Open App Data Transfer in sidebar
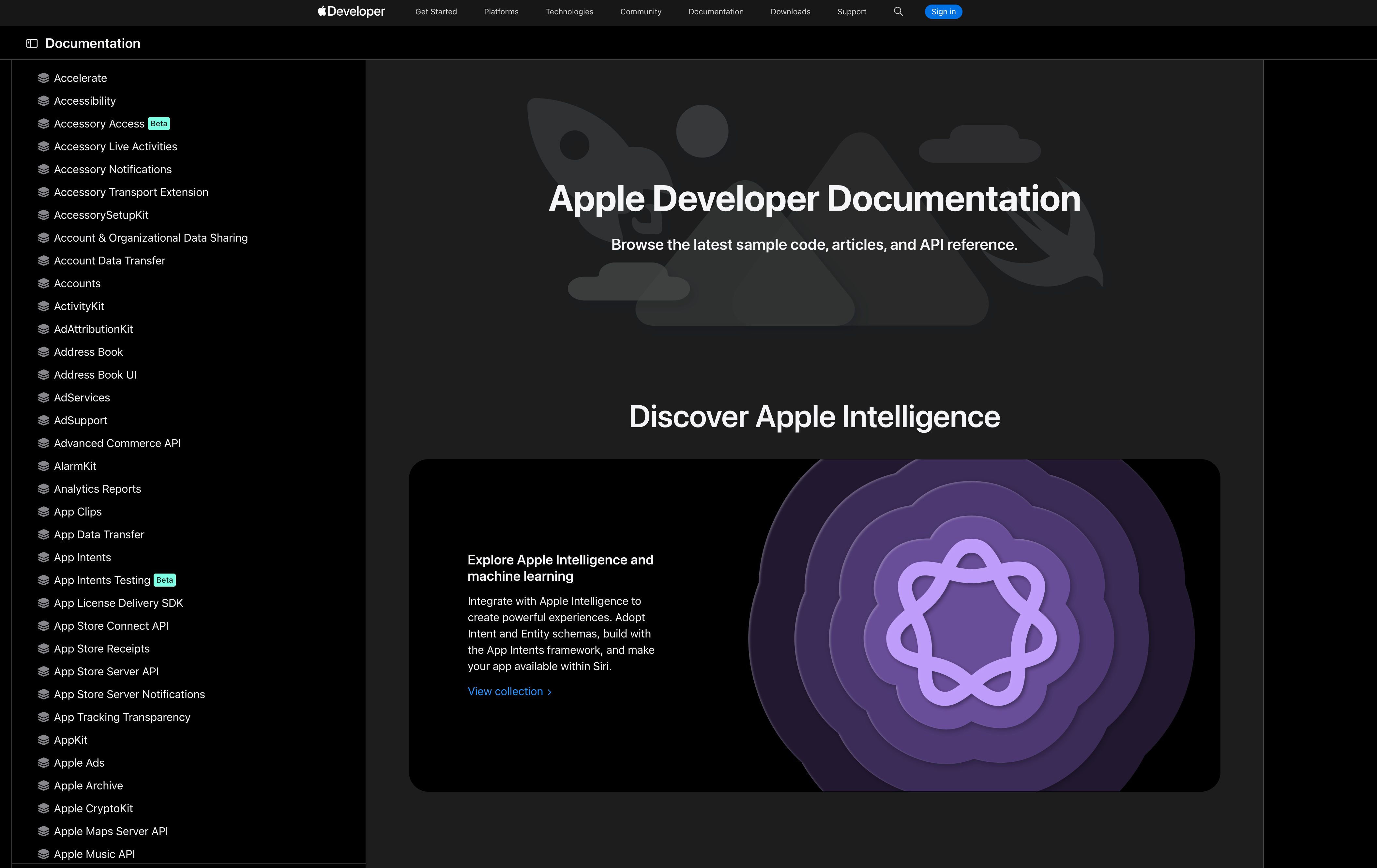Screen dimensions: 1377x868 tap(99, 535)
